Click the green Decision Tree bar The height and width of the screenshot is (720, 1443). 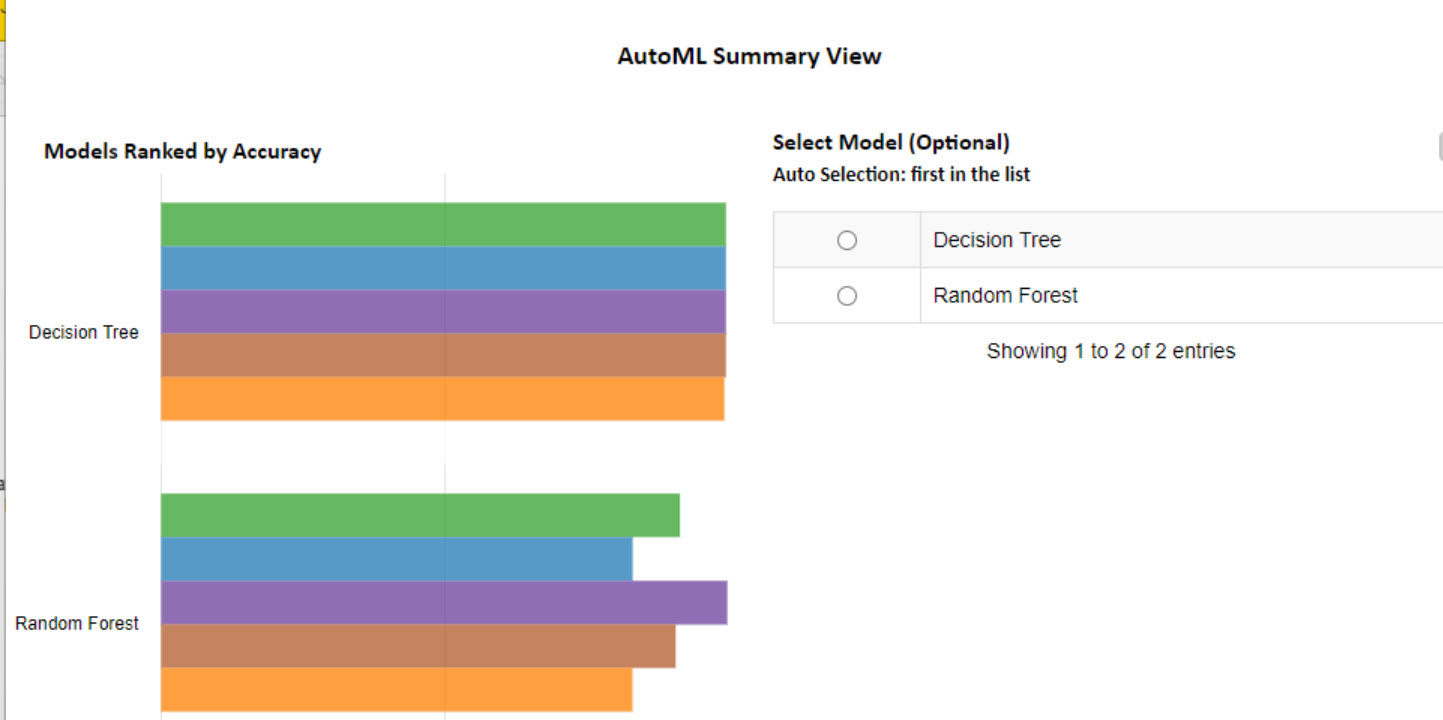pos(443,224)
